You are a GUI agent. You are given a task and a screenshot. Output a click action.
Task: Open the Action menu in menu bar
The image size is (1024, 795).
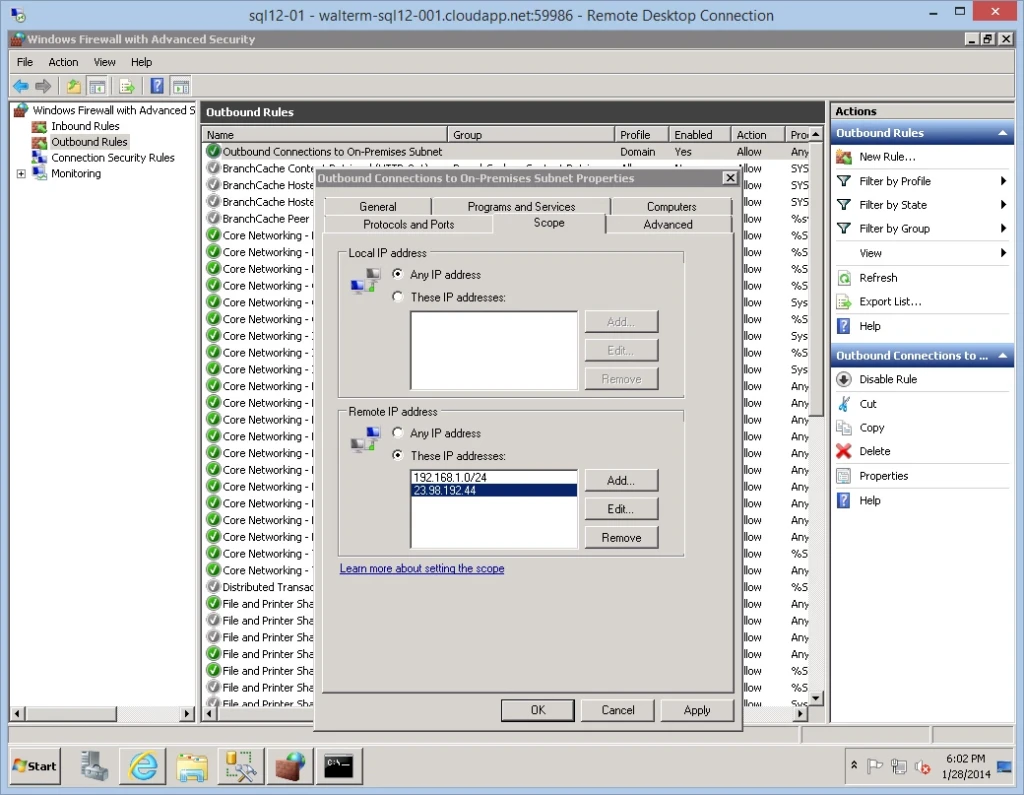63,62
